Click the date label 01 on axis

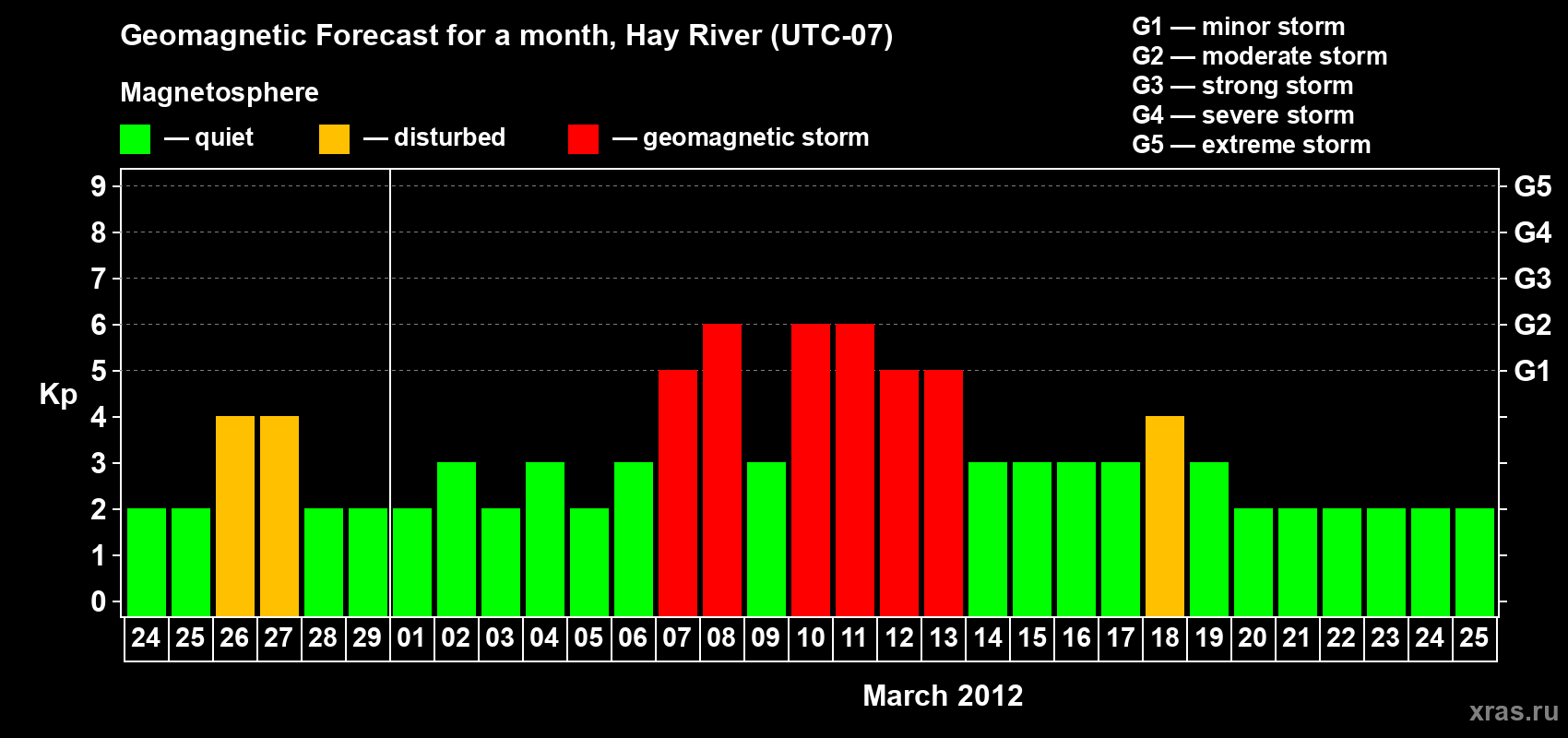[411, 637]
